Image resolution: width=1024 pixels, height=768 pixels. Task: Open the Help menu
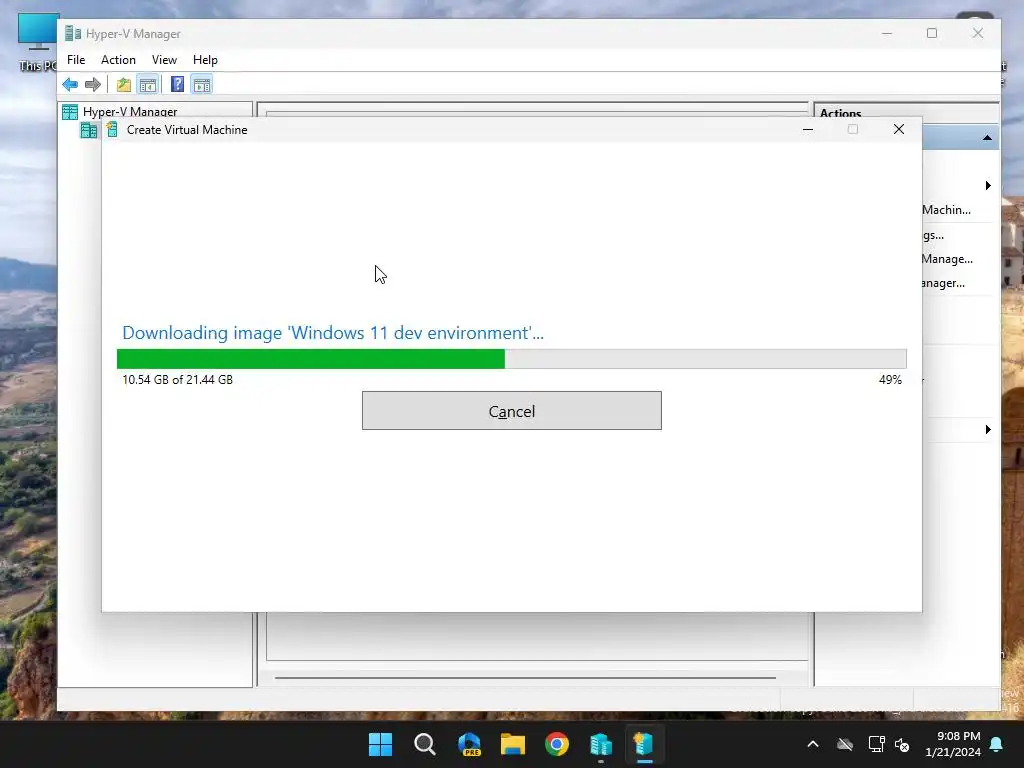(205, 59)
